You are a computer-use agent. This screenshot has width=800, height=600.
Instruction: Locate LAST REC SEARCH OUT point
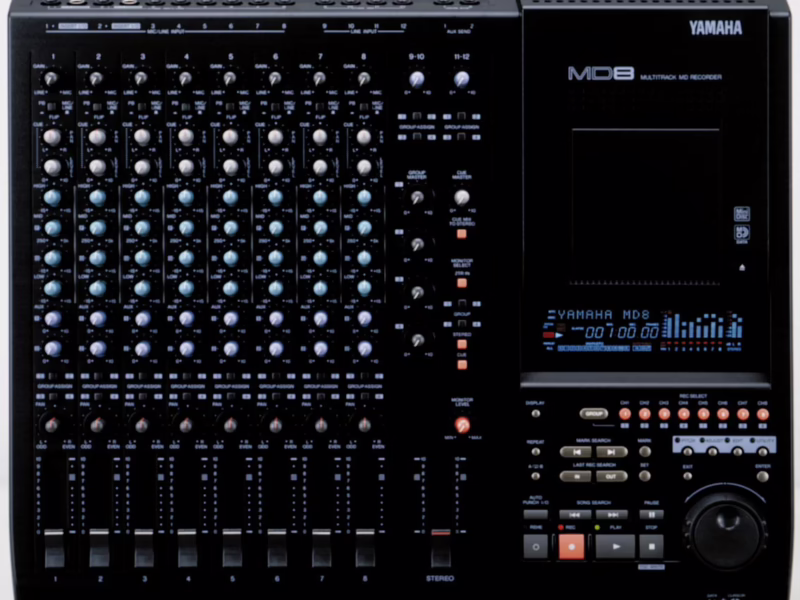611,477
